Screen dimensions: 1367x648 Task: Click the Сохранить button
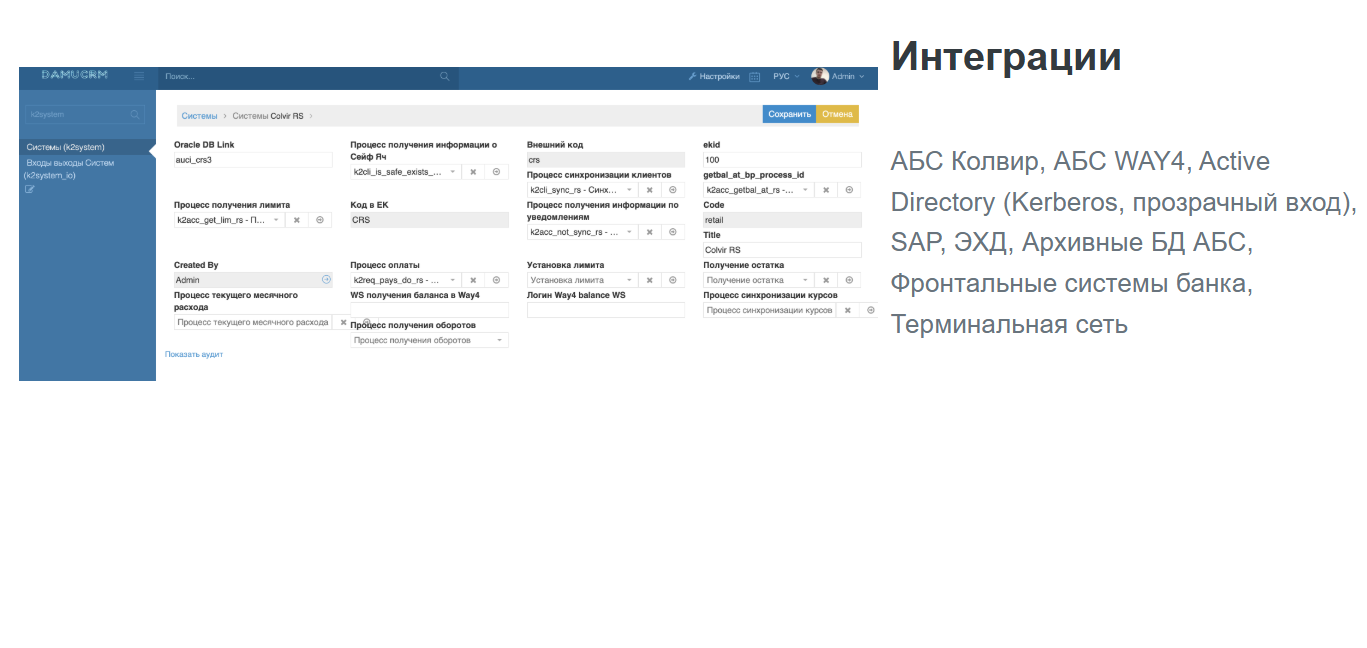pos(790,115)
